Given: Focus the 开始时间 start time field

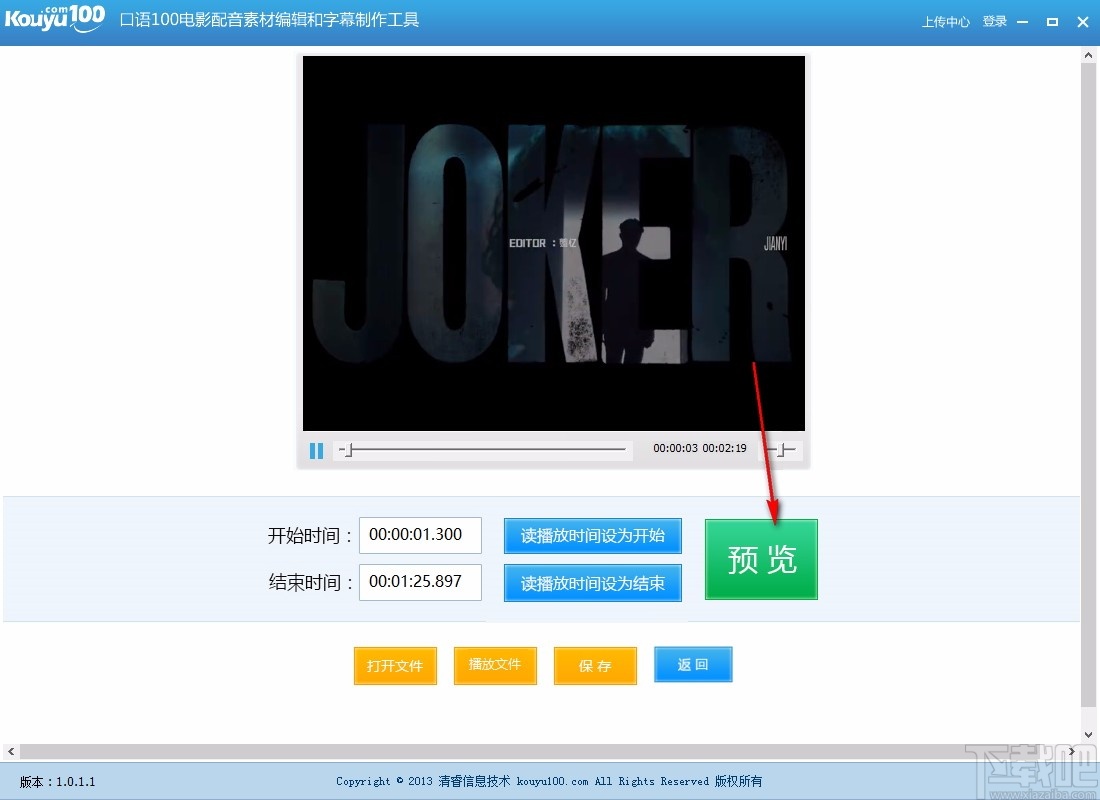Looking at the screenshot, I should [x=420, y=535].
